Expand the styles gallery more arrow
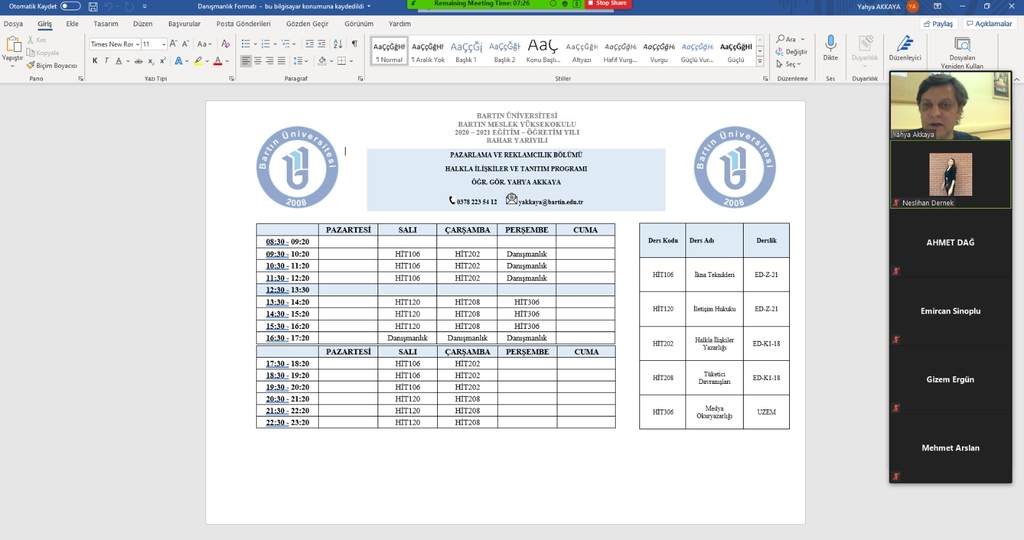 (760, 61)
